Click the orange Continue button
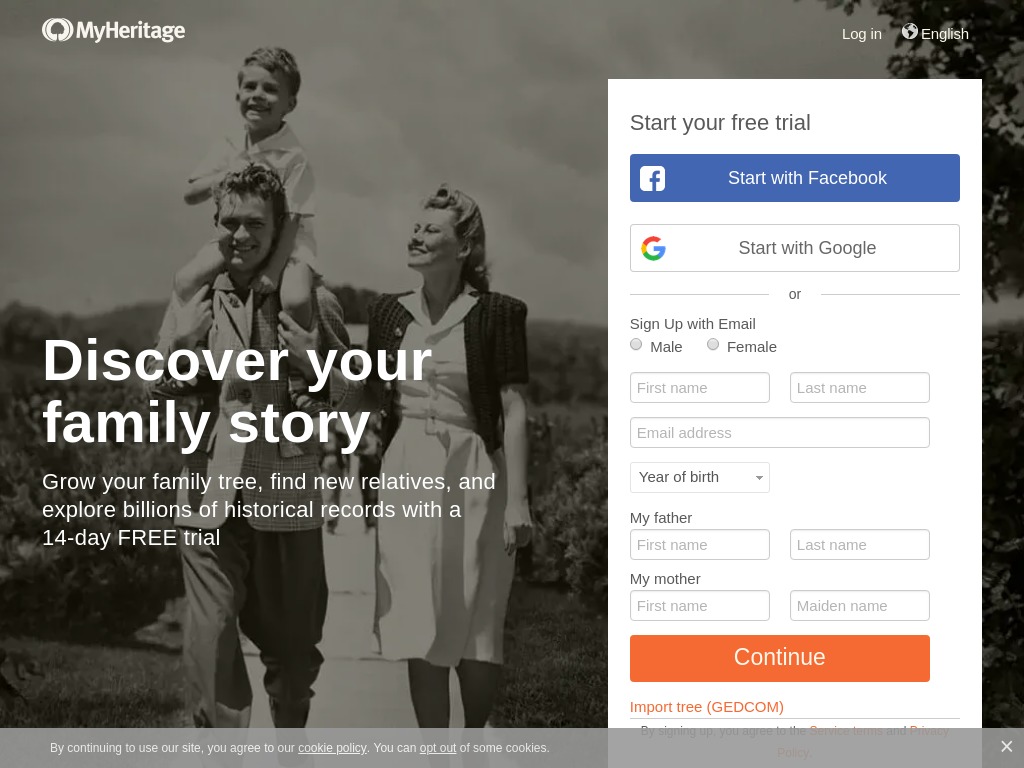This screenshot has width=1024, height=768. coord(780,658)
